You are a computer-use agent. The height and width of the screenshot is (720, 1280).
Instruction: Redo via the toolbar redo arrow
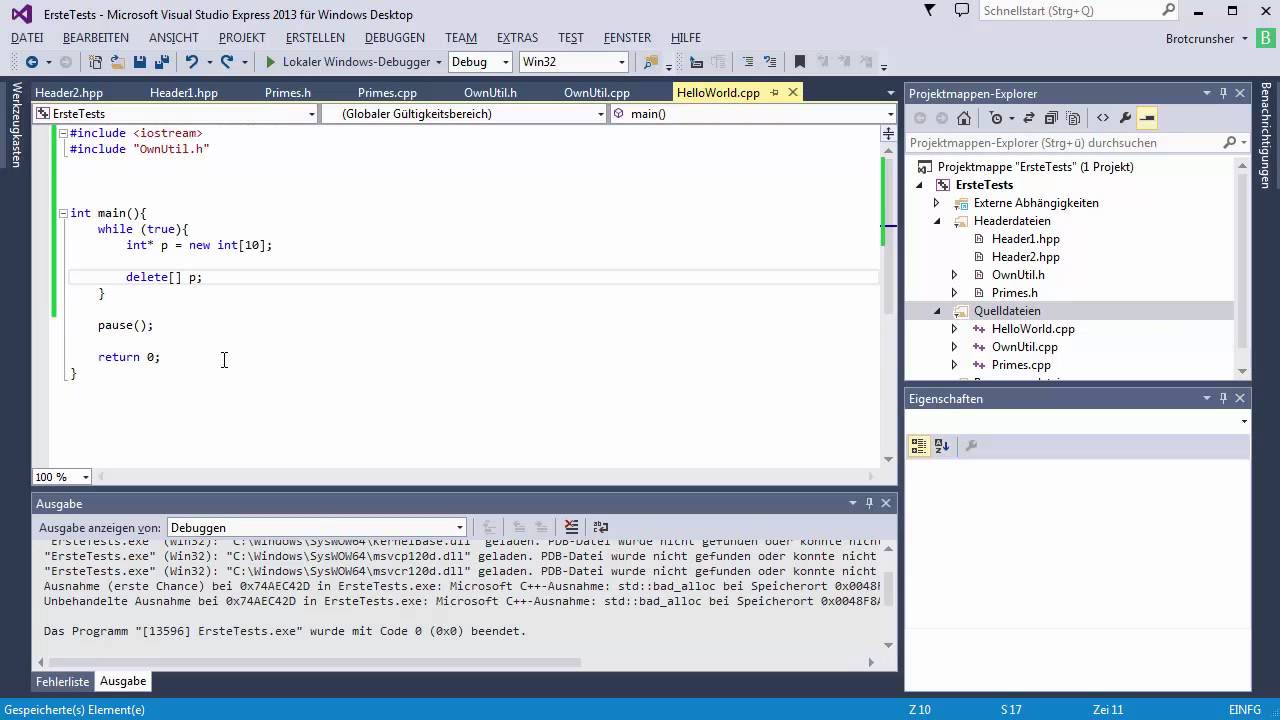227,62
